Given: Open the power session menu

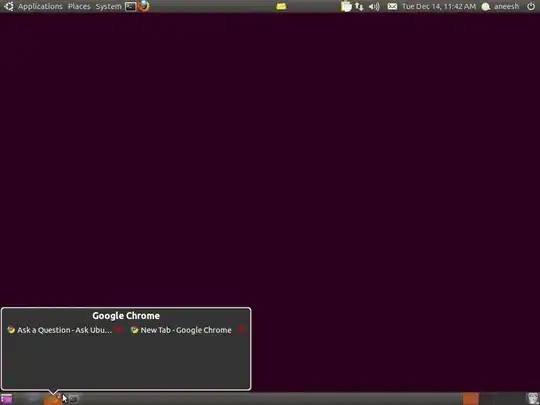Looking at the screenshot, I should point(531,6).
